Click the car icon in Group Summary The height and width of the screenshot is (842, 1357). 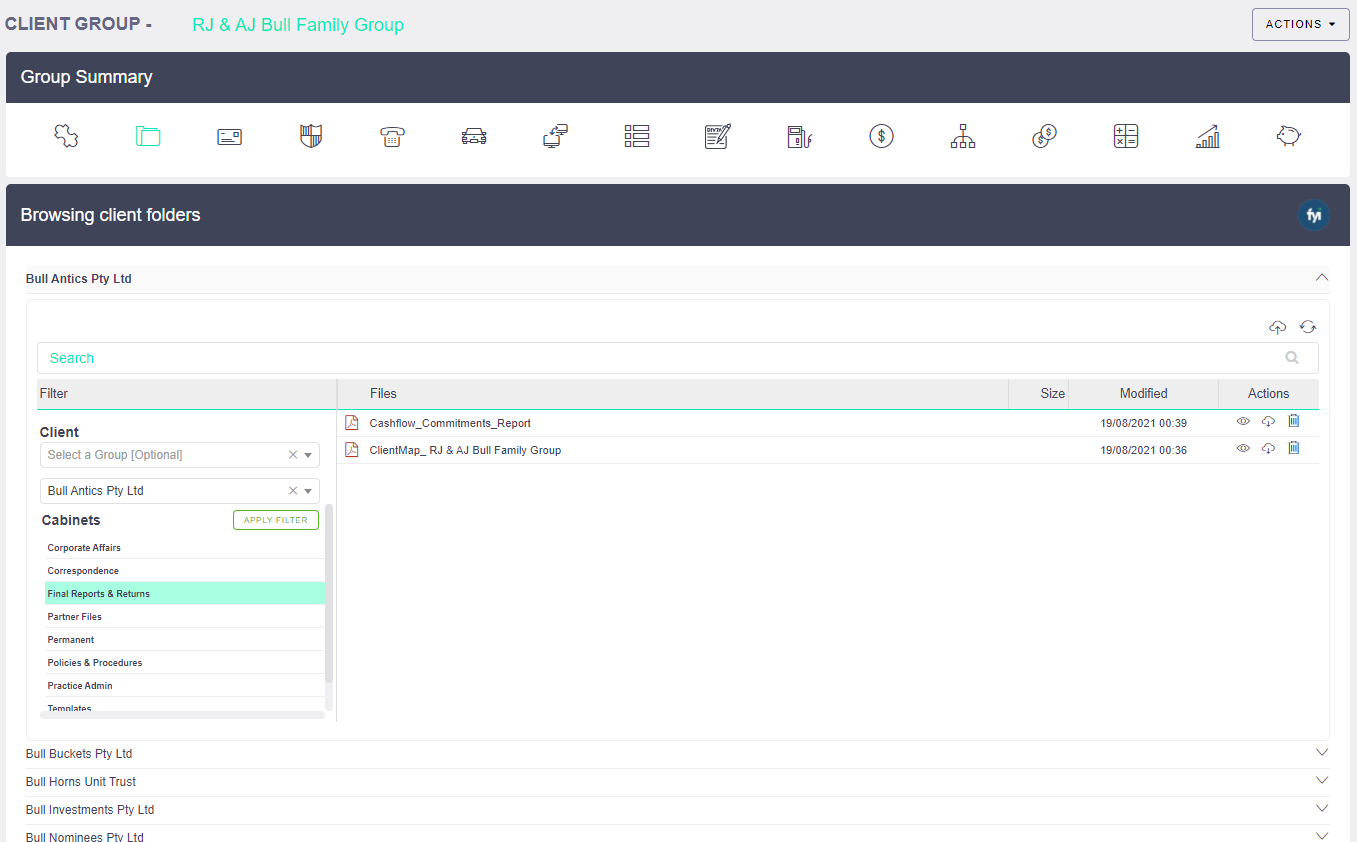coord(474,137)
